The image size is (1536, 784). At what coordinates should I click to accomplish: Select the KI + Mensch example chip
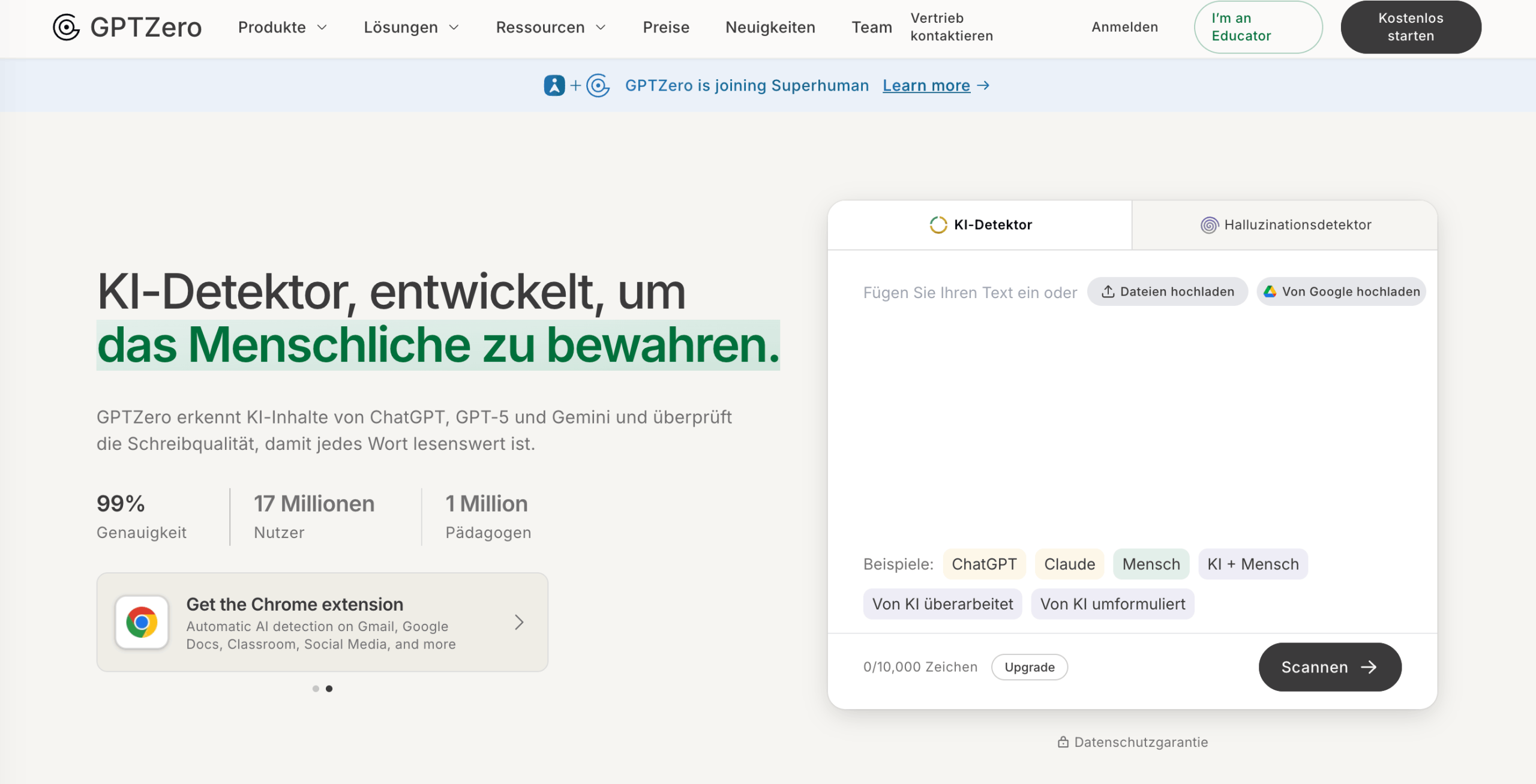[1253, 564]
